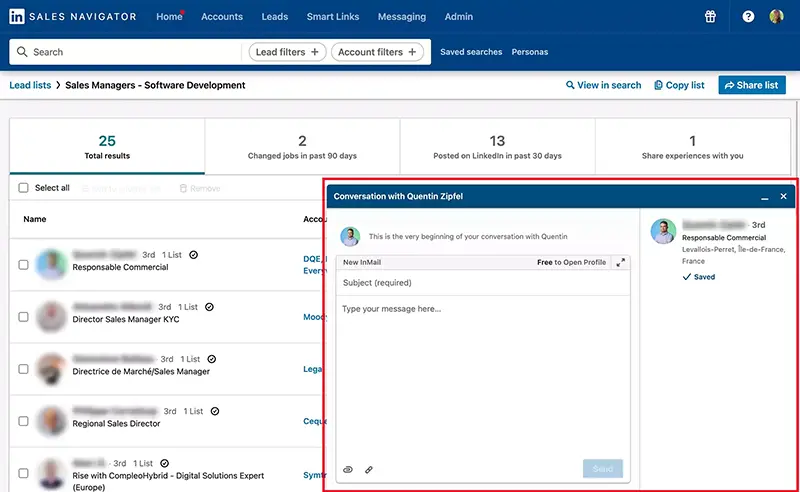The width and height of the screenshot is (800, 492).
Task: Open Personas
Action: (x=530, y=52)
